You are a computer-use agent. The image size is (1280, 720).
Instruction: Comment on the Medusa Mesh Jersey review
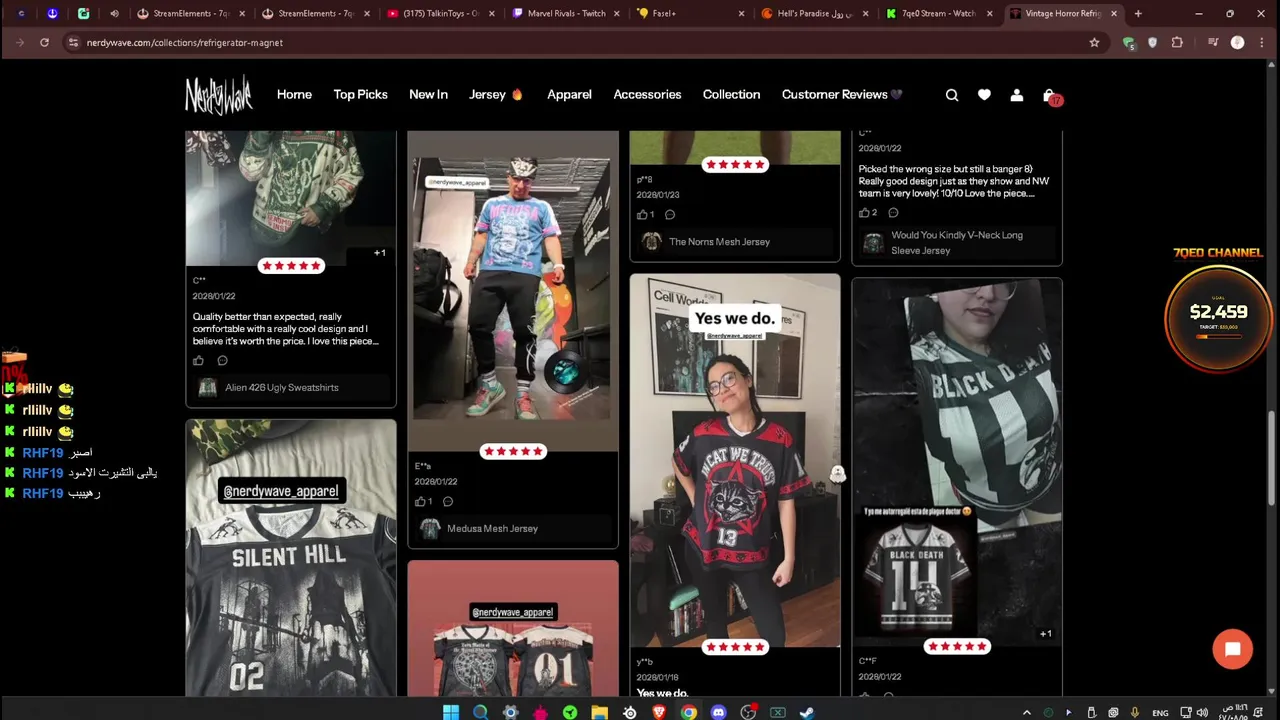[448, 501]
